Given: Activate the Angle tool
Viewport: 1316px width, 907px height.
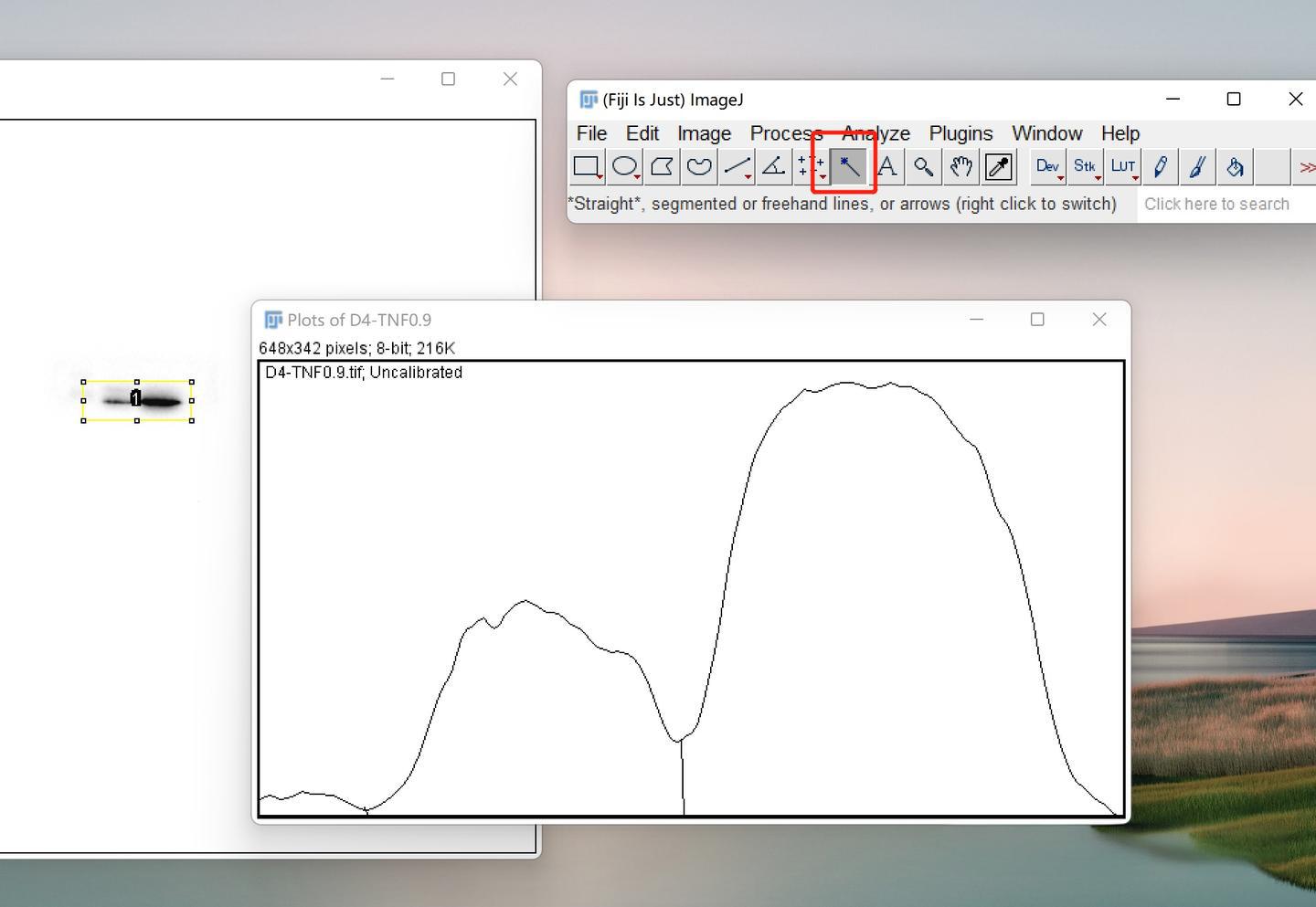Looking at the screenshot, I should point(774,167).
